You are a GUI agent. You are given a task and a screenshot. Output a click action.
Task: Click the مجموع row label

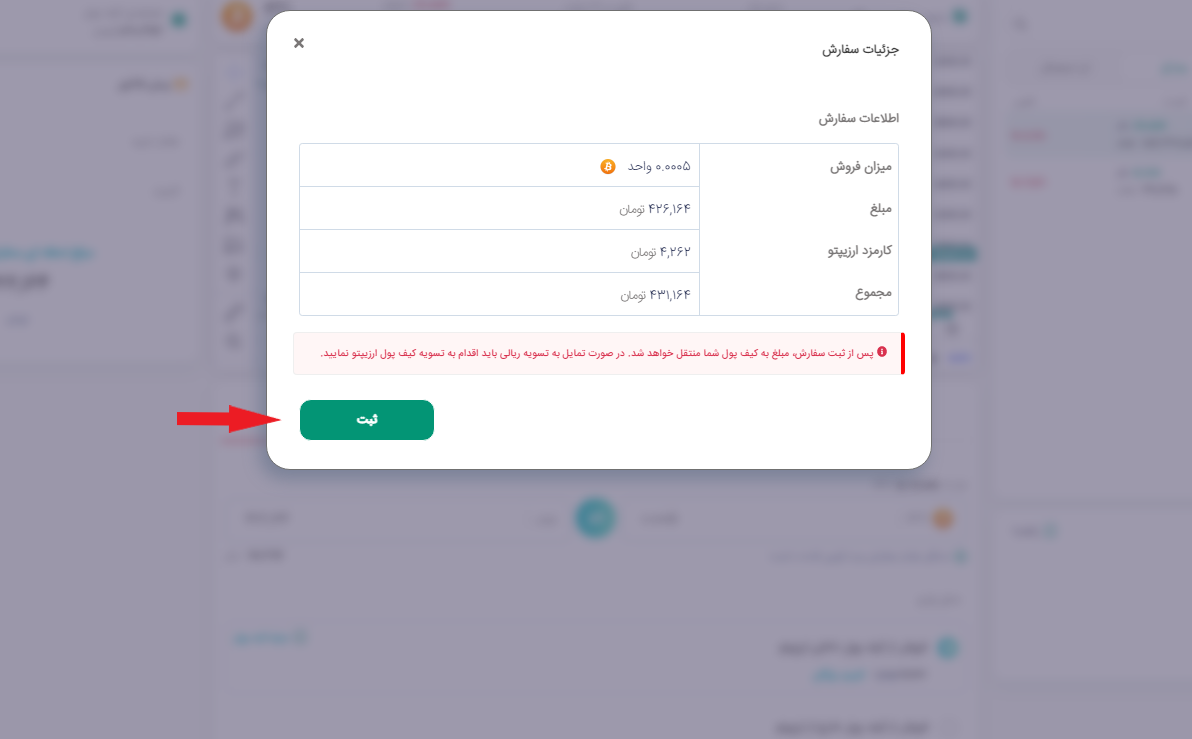873,293
